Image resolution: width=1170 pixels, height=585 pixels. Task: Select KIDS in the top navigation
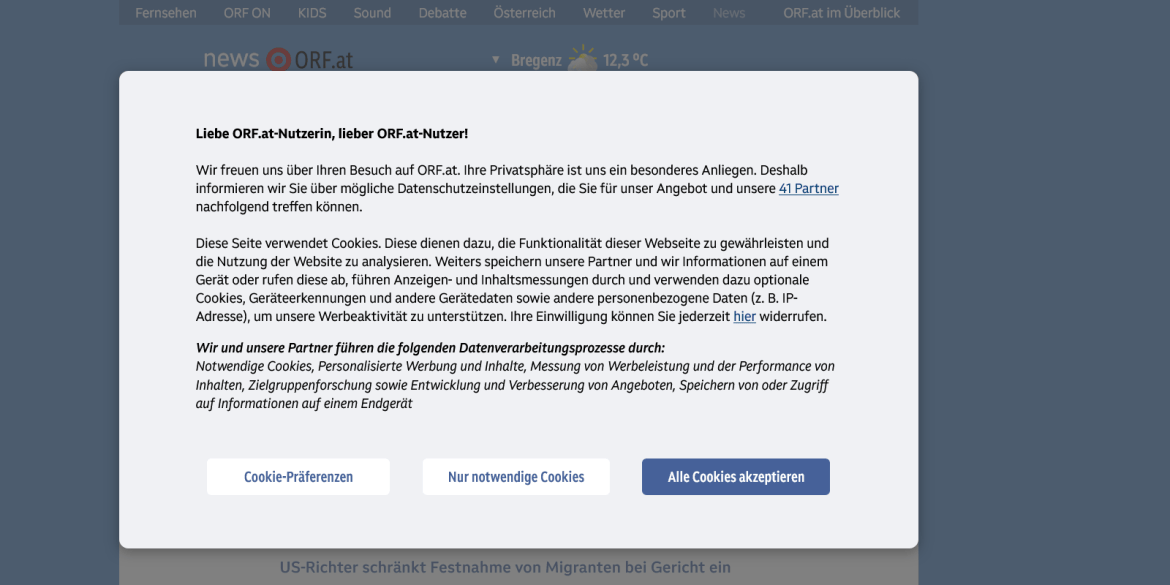[312, 13]
